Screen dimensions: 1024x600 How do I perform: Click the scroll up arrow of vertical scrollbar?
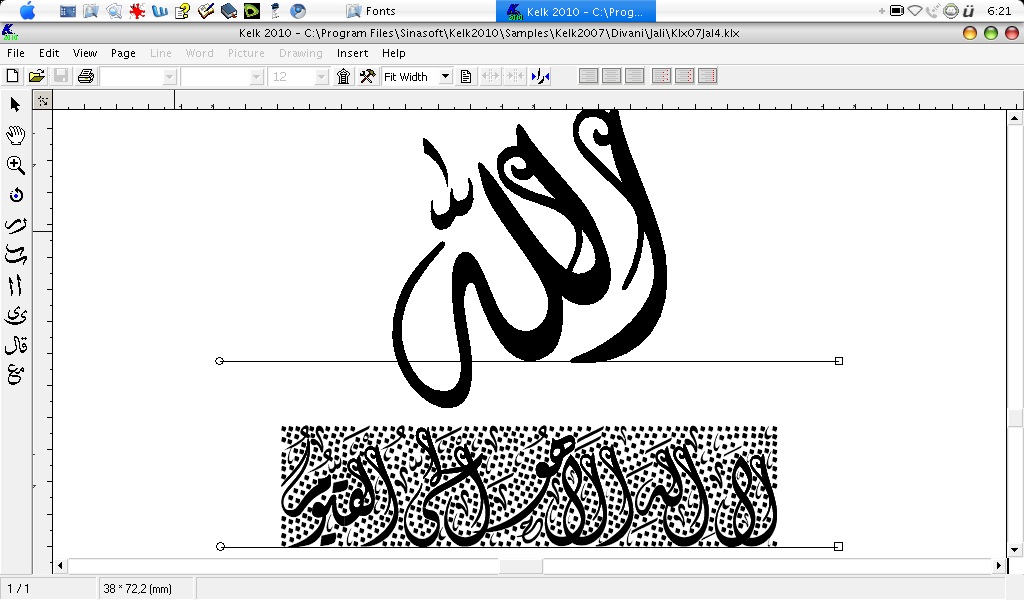[1014, 118]
